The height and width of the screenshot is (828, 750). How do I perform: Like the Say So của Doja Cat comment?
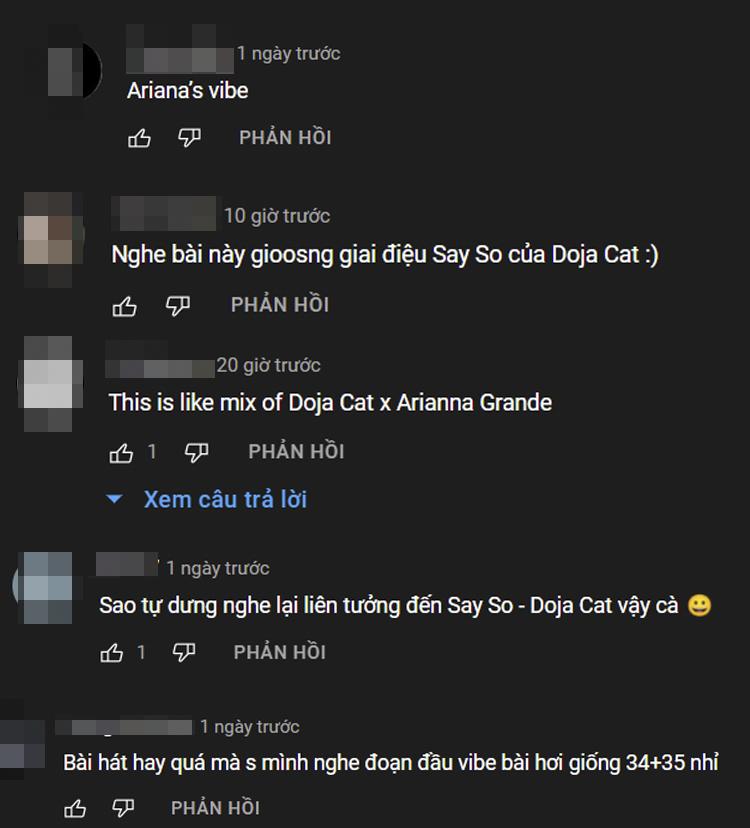coord(124,306)
